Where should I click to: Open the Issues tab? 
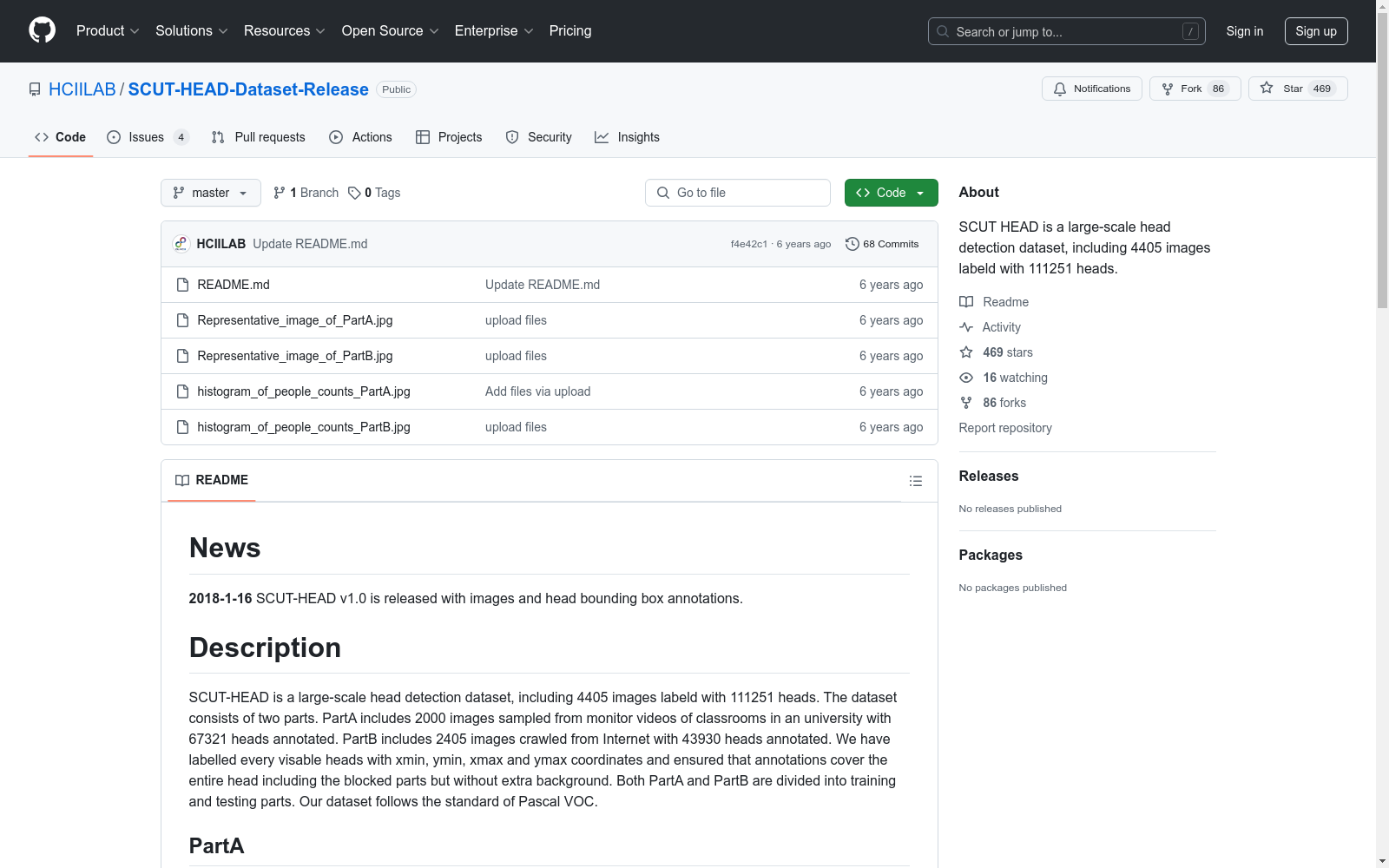pyautogui.click(x=148, y=137)
